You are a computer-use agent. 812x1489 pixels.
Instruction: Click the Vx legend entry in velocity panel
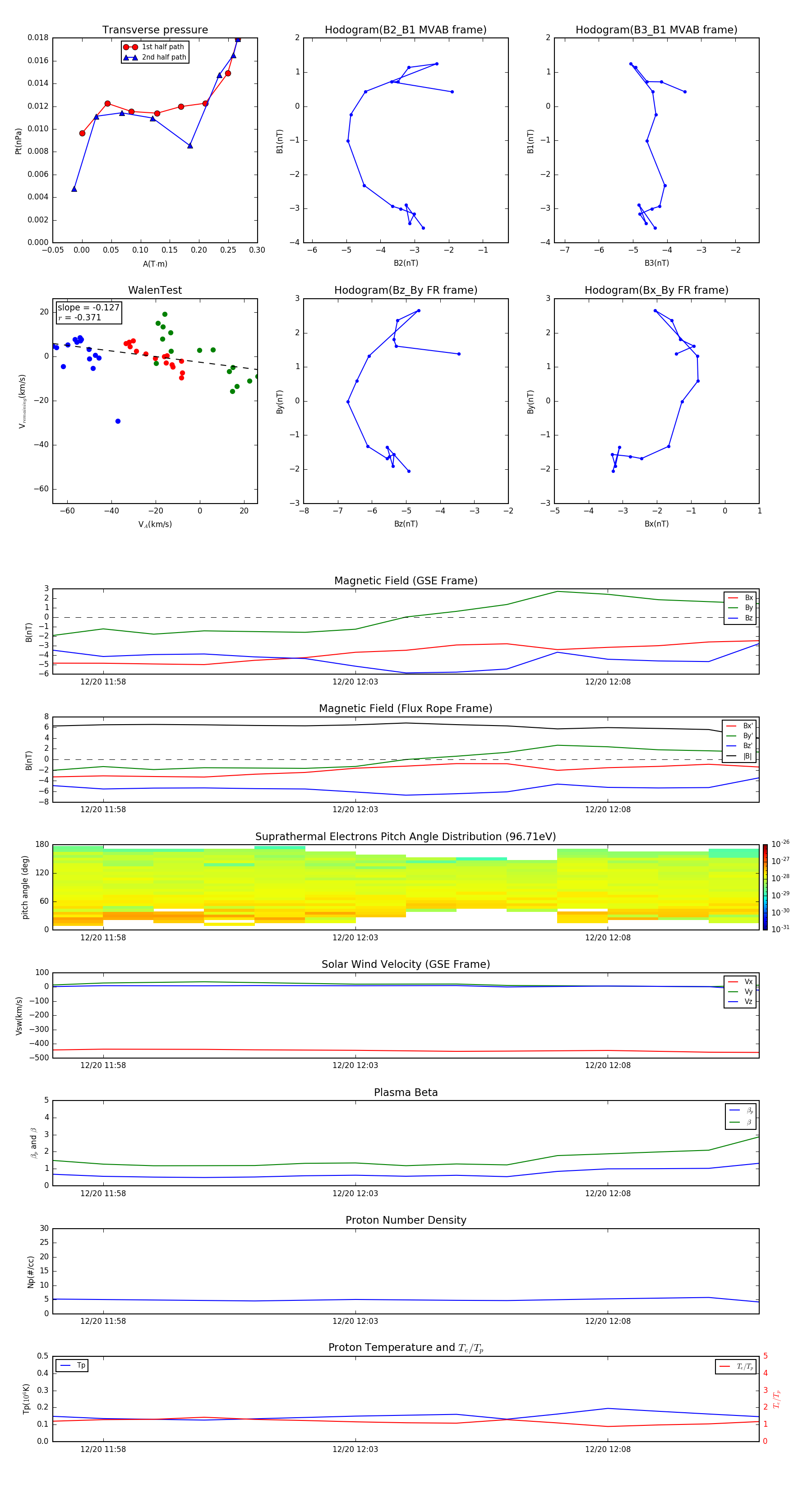click(x=741, y=981)
